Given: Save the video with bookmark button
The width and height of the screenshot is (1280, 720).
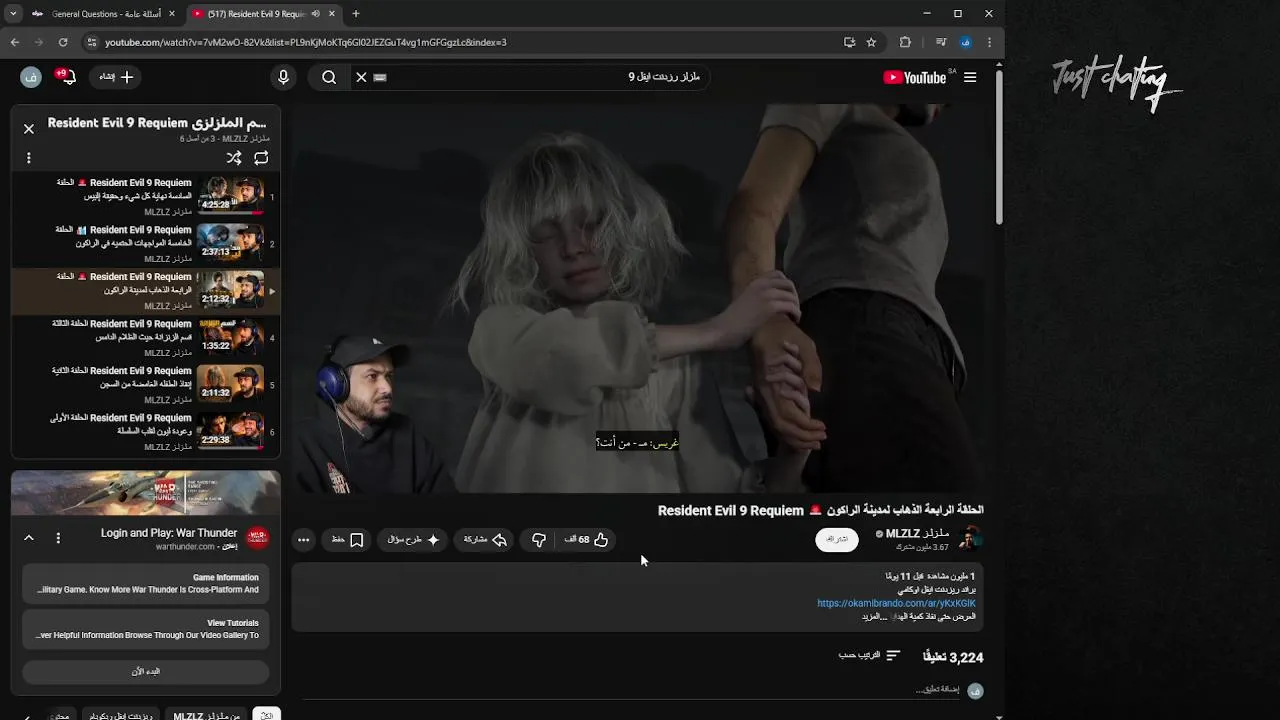Looking at the screenshot, I should point(348,540).
